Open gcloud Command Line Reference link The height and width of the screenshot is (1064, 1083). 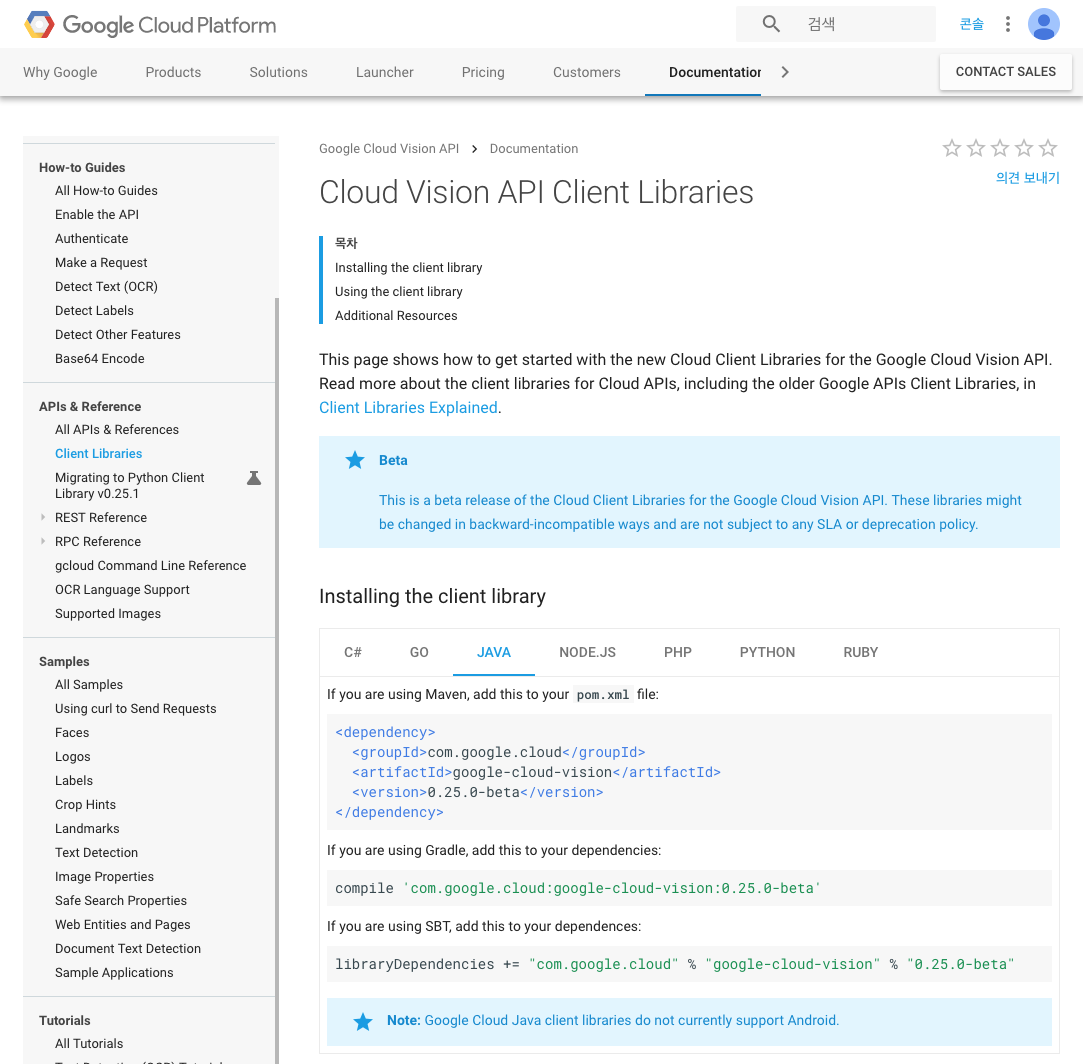[x=151, y=566]
